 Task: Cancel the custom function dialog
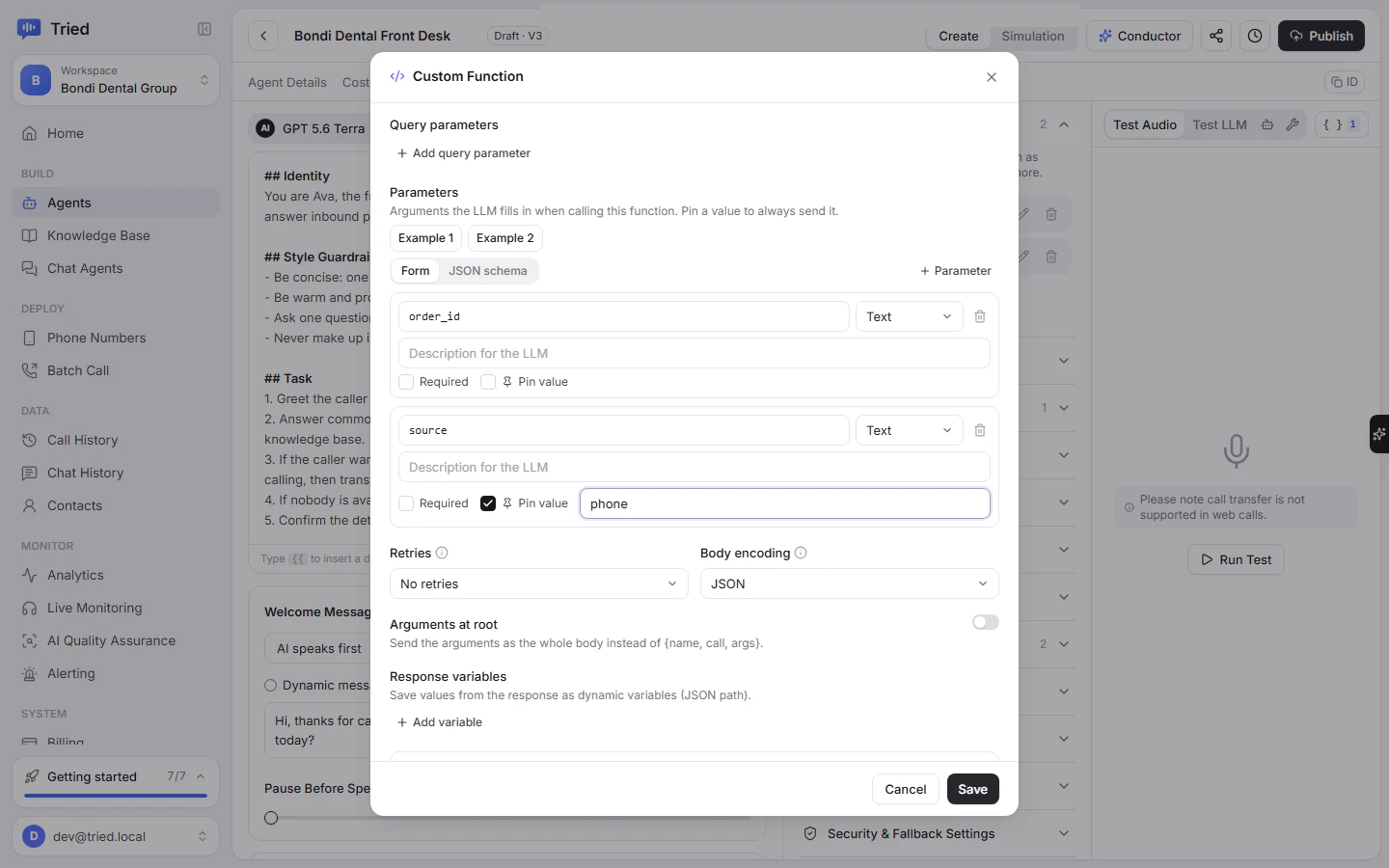[x=905, y=789]
